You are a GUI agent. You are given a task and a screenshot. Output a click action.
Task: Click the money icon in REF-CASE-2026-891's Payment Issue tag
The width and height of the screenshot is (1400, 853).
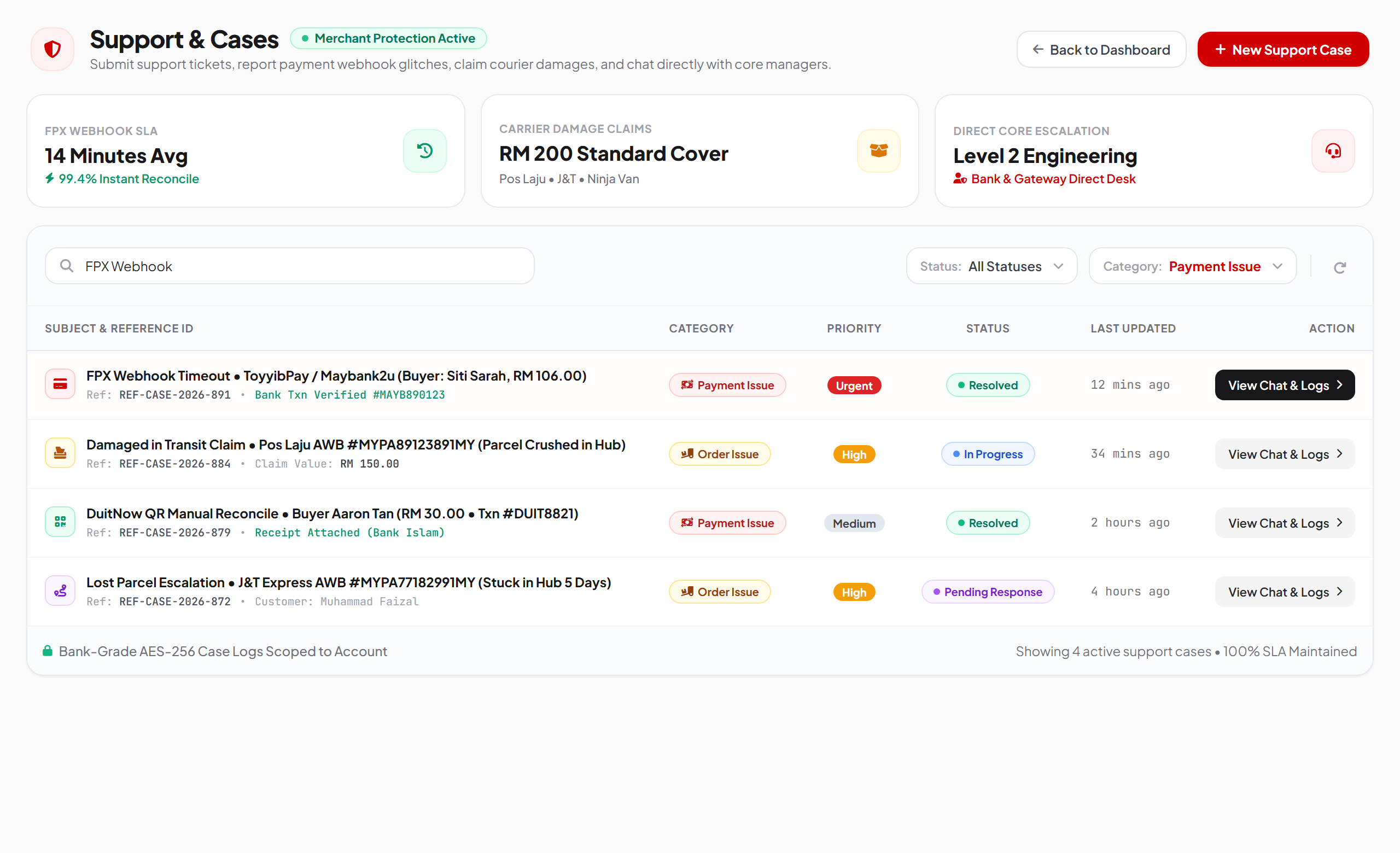687,385
